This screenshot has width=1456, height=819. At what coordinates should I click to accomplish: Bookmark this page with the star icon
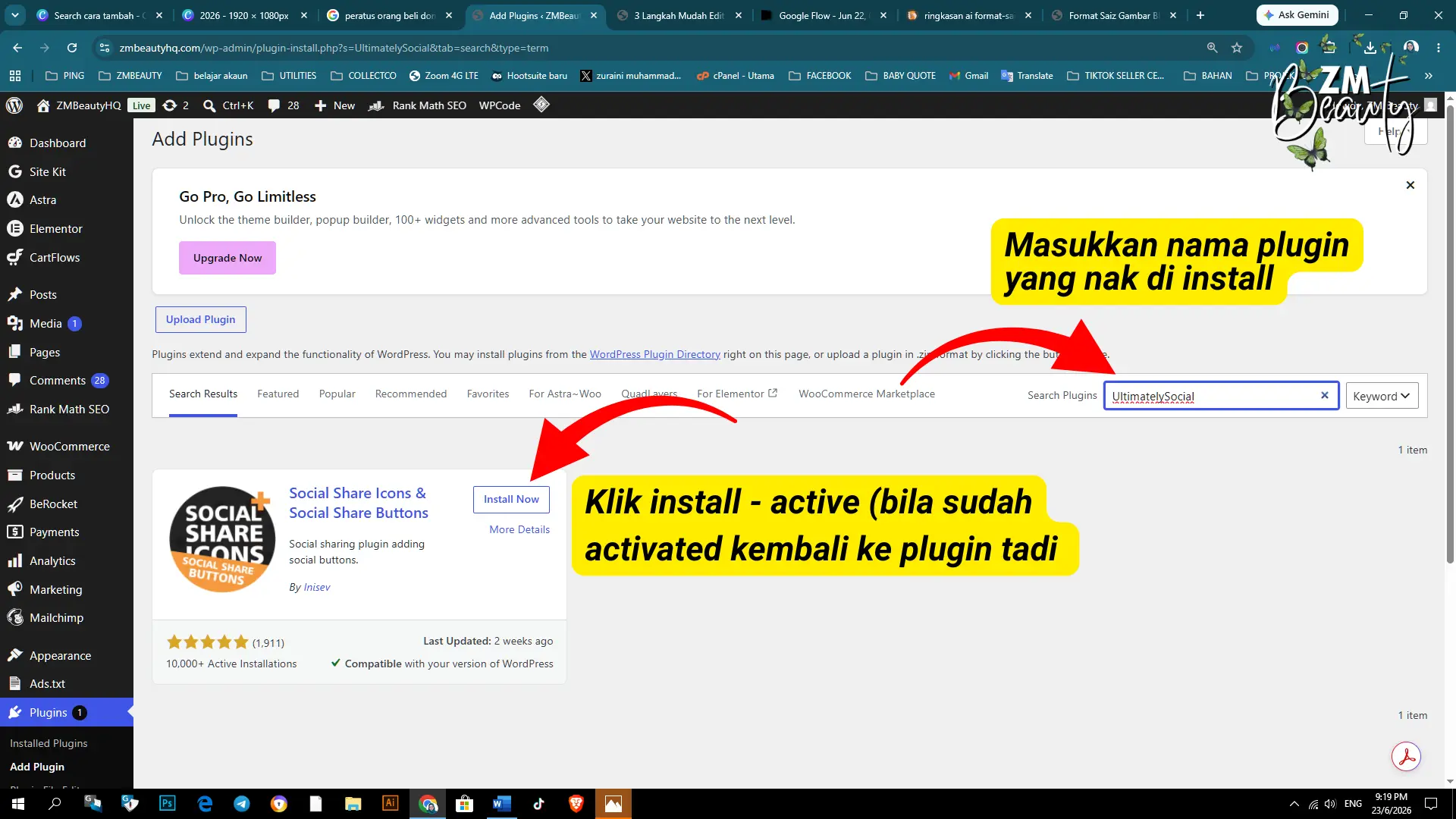1237,48
